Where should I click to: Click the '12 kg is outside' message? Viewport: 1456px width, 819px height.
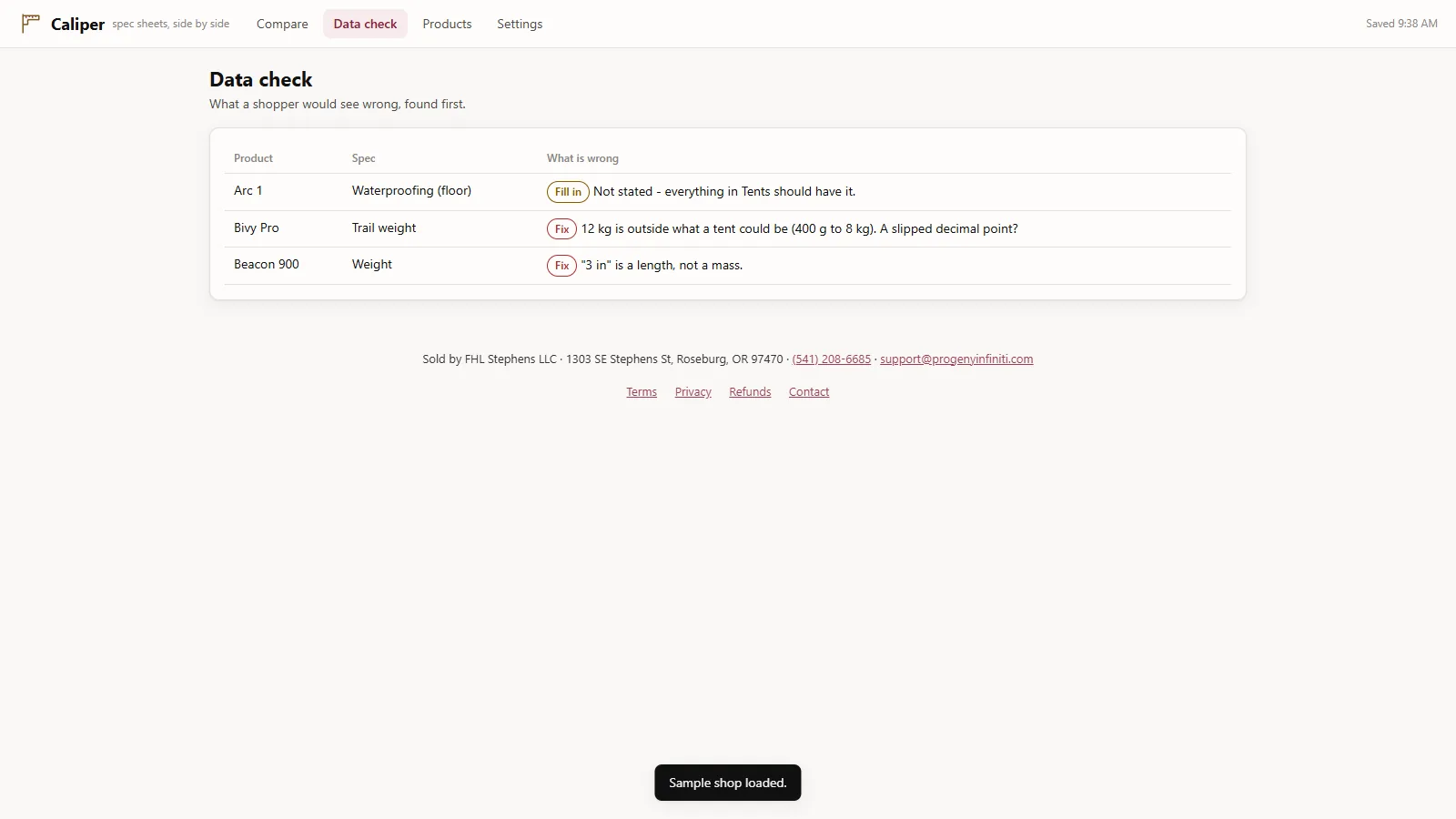click(800, 229)
